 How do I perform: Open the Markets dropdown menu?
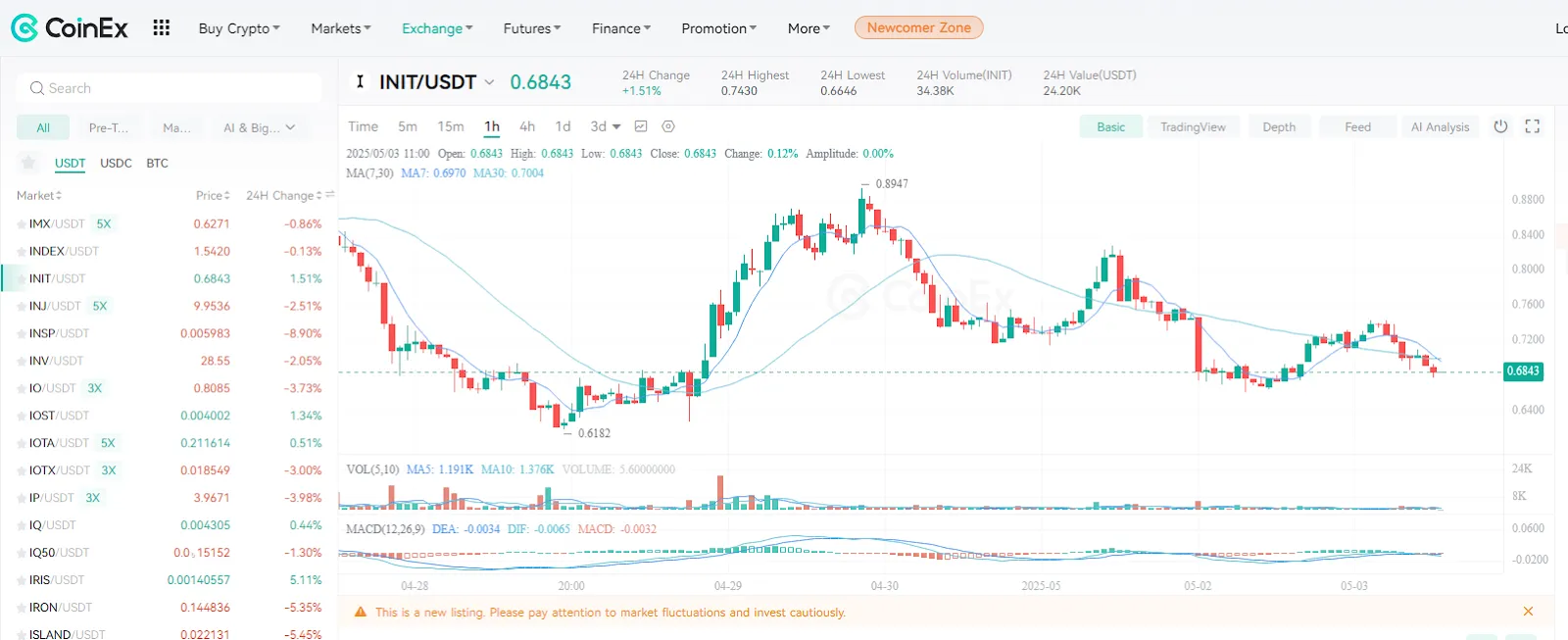(x=341, y=28)
